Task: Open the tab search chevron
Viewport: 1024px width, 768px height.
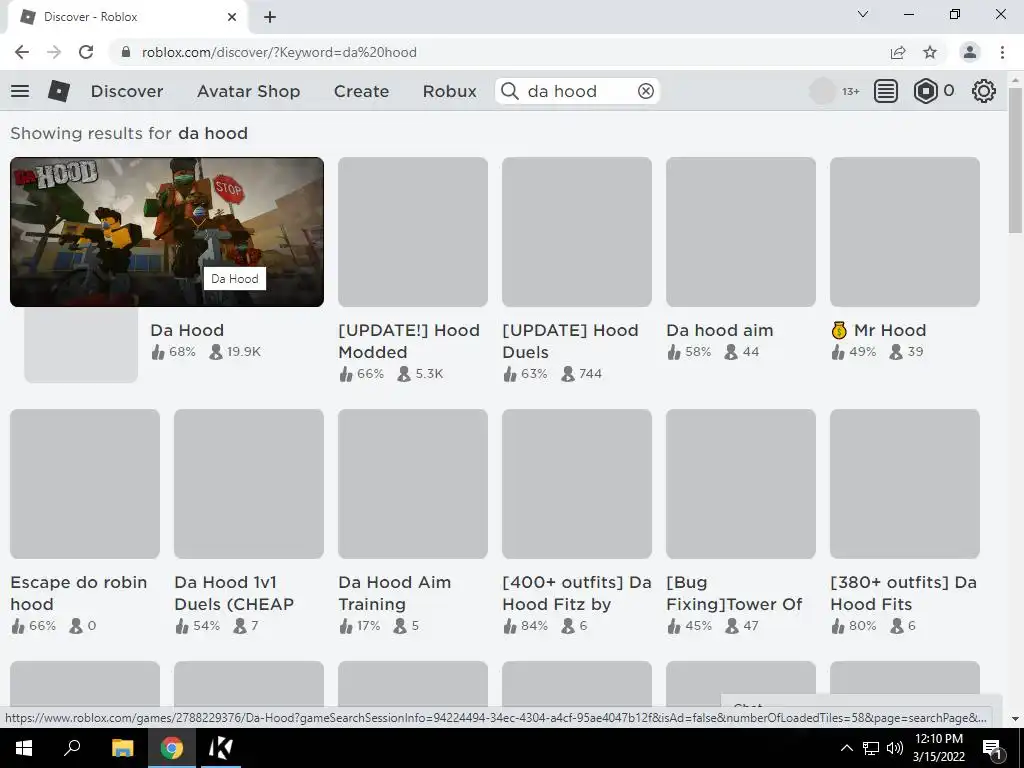Action: click(x=863, y=14)
